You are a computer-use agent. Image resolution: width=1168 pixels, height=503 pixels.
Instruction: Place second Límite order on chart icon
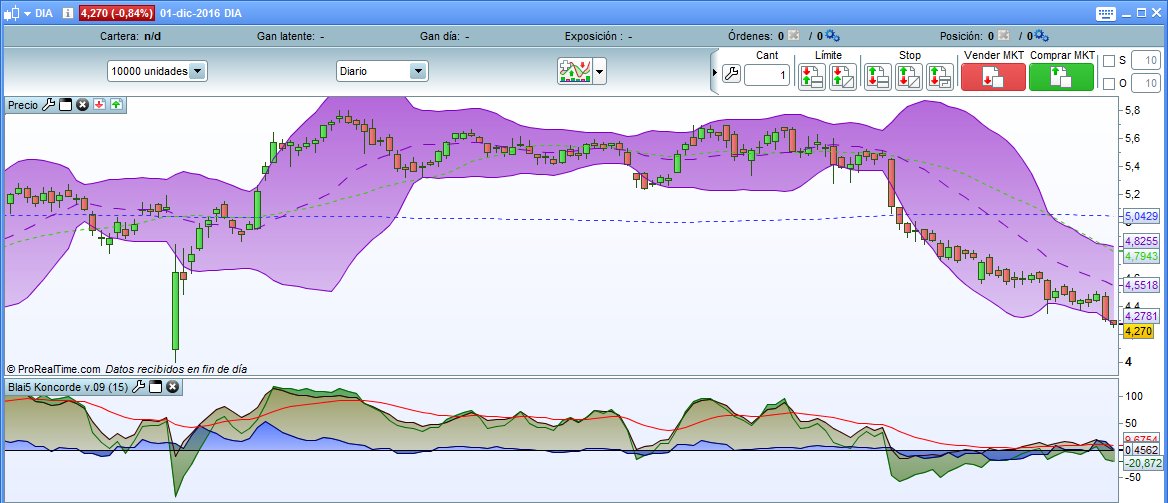pos(843,77)
